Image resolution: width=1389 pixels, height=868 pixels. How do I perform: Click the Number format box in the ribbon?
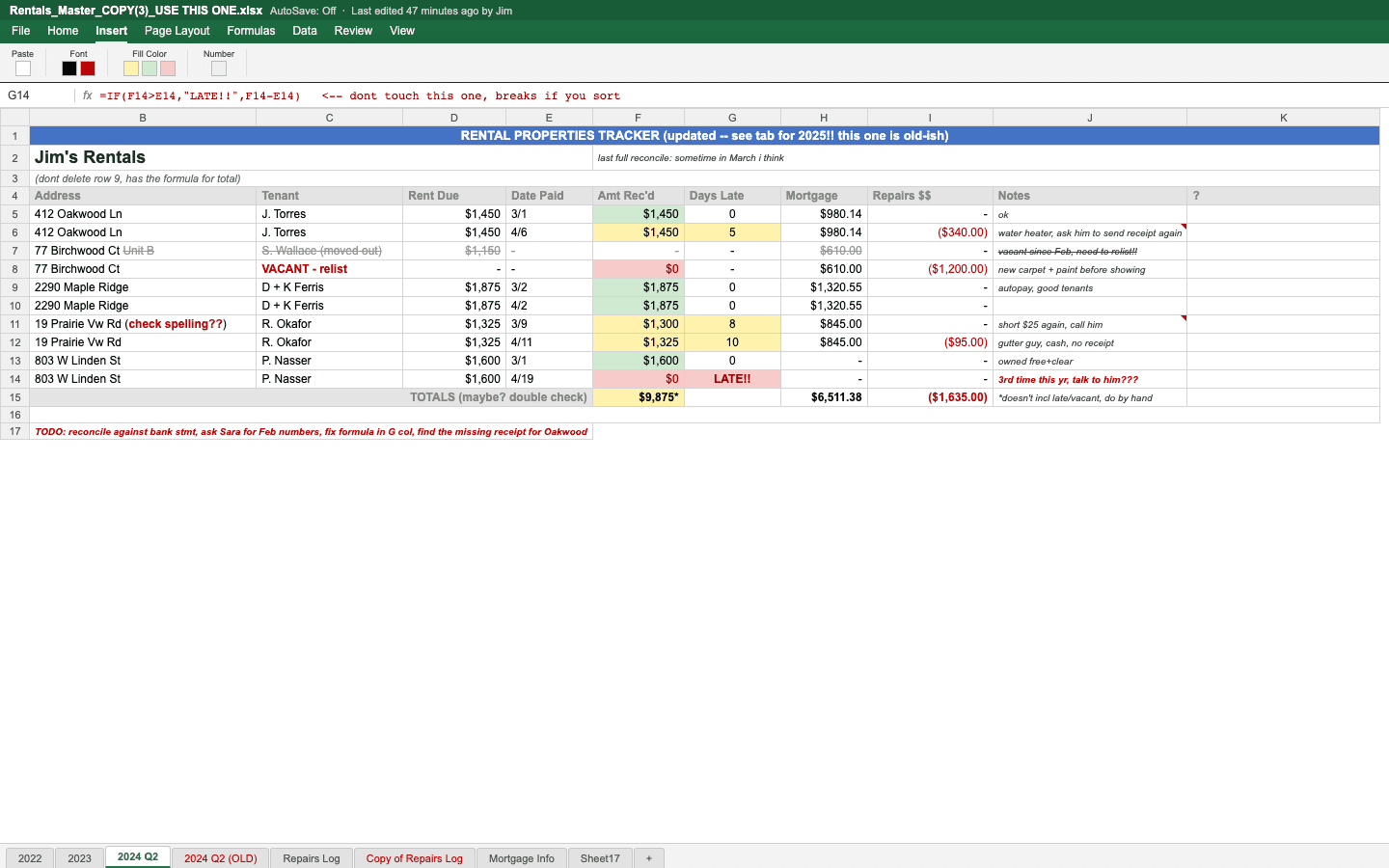pyautogui.click(x=219, y=68)
